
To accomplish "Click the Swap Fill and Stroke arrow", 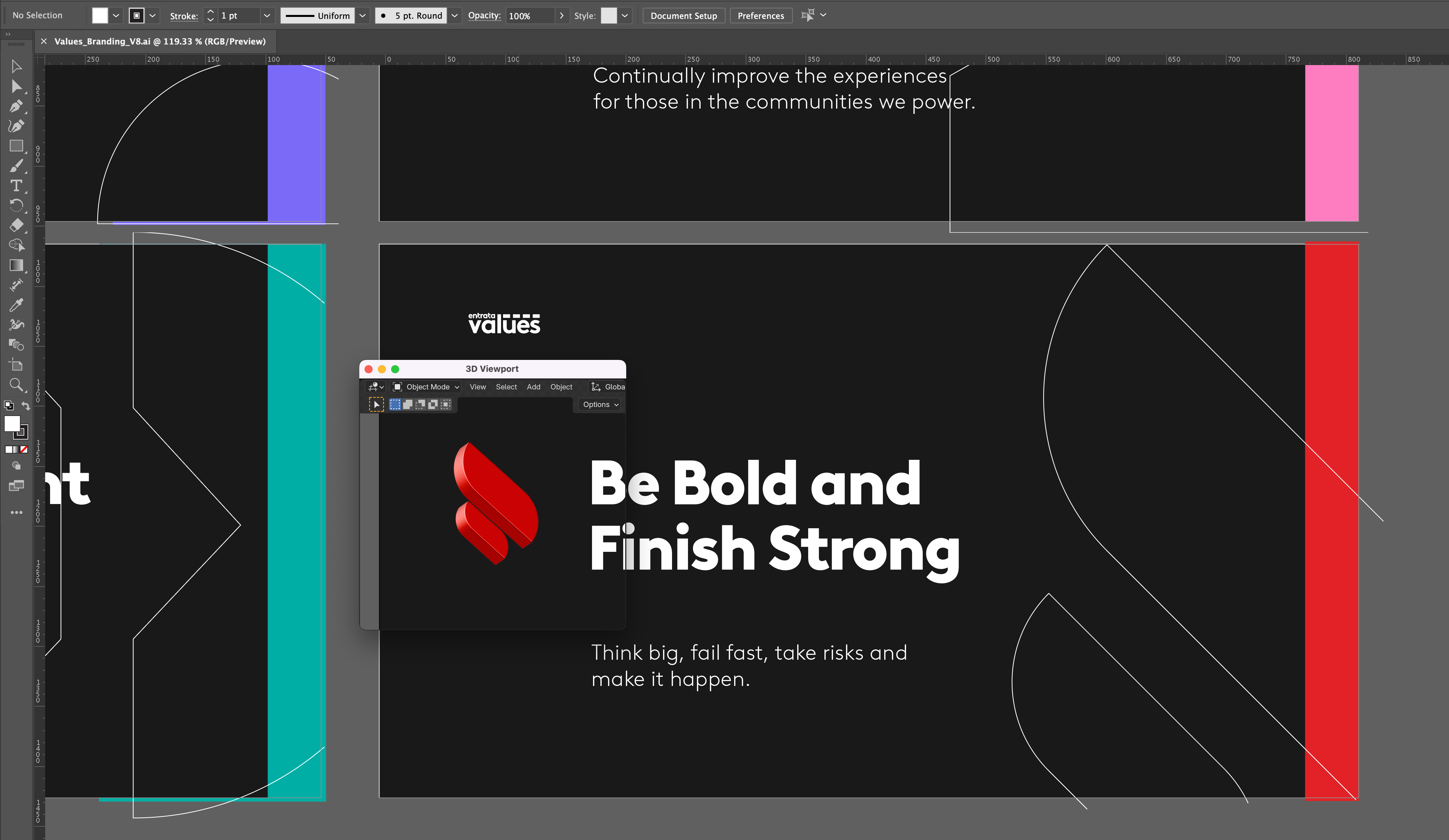I will [x=25, y=406].
